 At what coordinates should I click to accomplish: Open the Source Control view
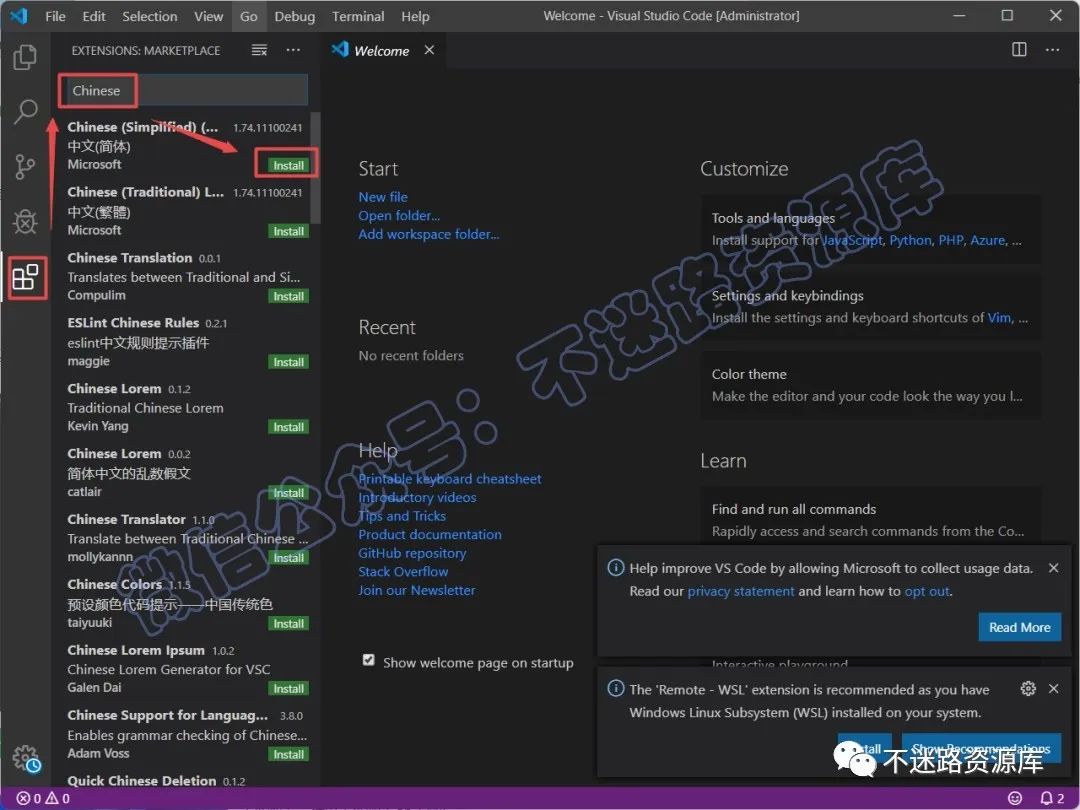(25, 167)
